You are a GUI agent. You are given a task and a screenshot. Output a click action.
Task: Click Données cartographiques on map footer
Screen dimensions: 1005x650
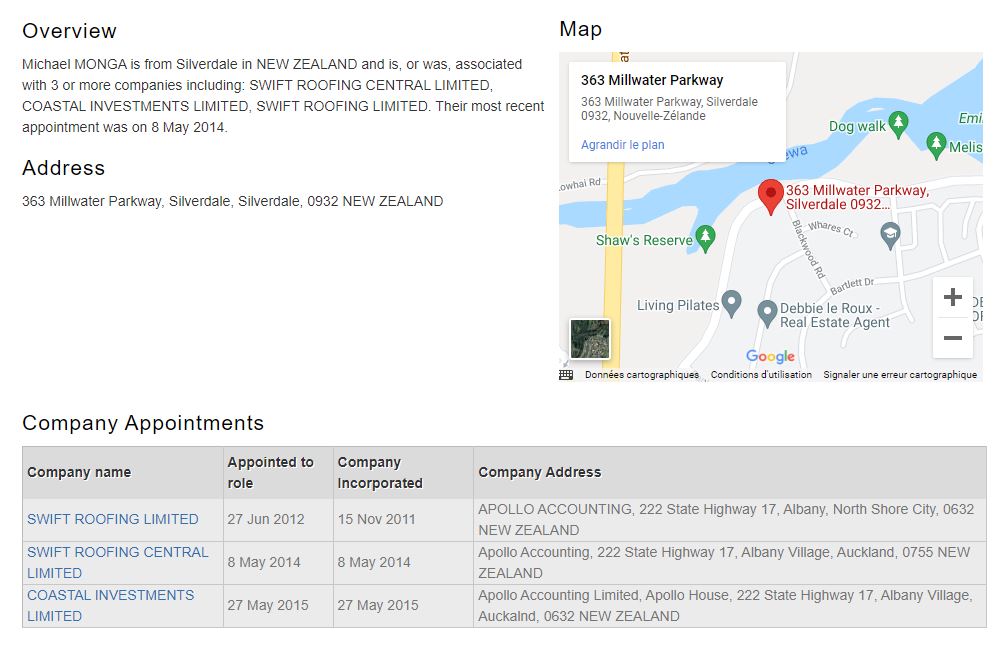click(x=642, y=375)
